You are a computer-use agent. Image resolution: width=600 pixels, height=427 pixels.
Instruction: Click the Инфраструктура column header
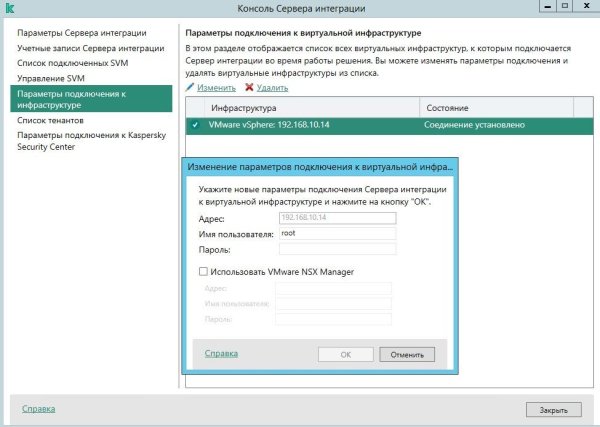[x=312, y=108]
